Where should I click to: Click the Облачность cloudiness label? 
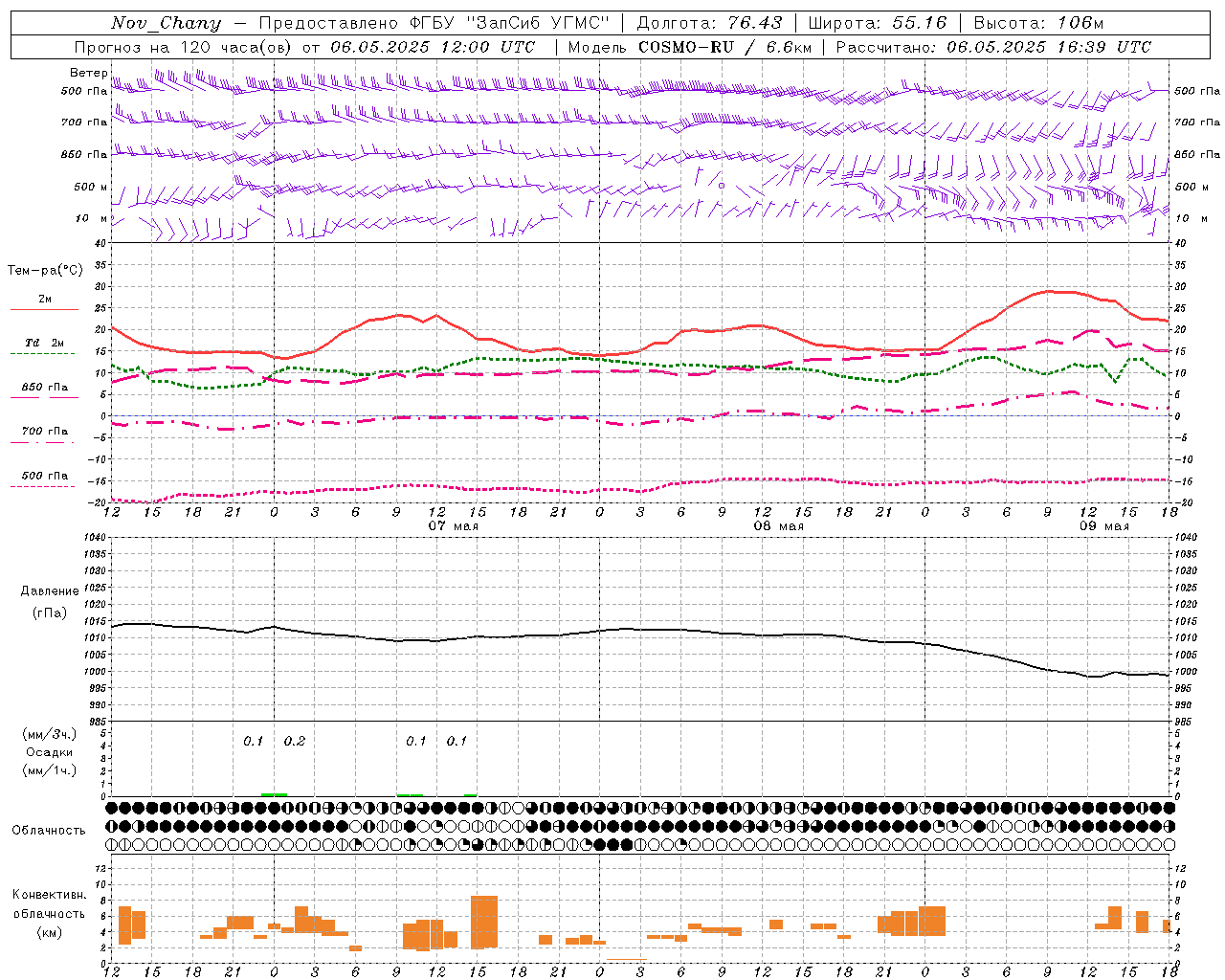(x=49, y=830)
